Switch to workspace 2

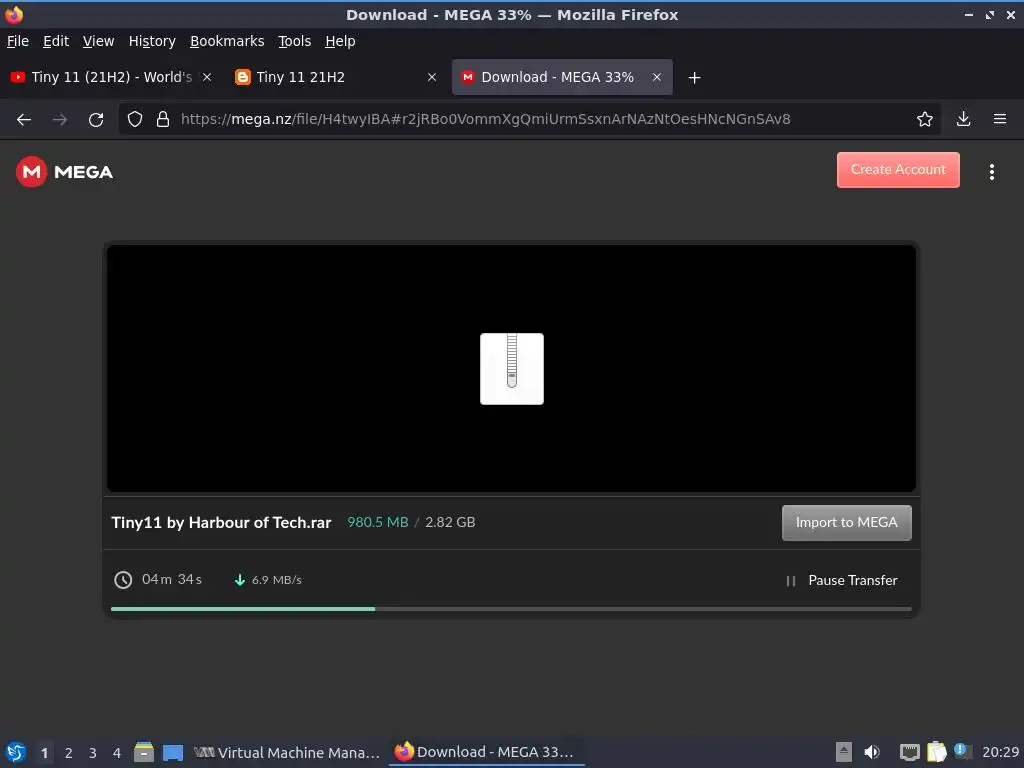[69, 753]
